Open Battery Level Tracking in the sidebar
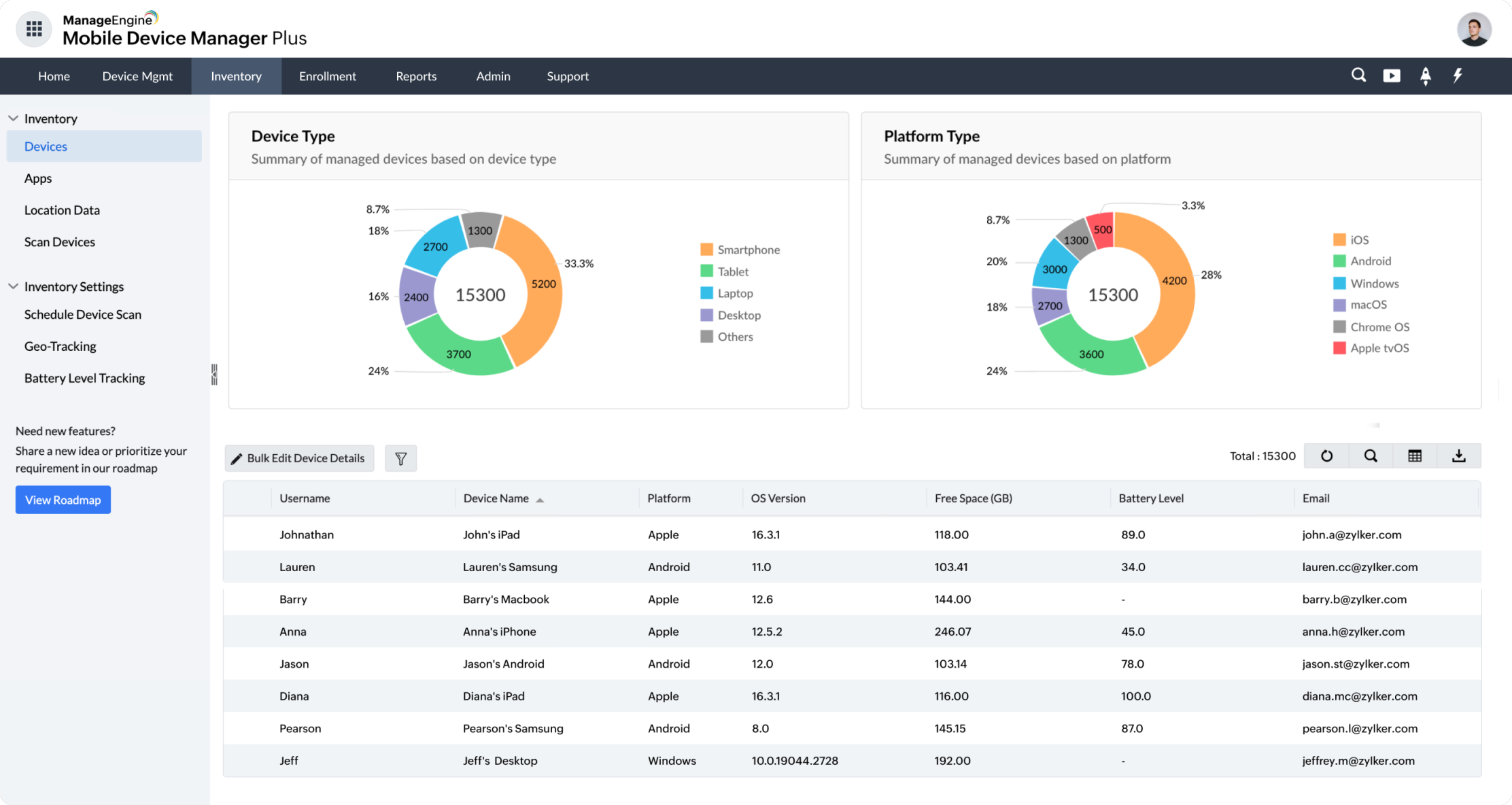The image size is (1512, 805). click(x=84, y=378)
